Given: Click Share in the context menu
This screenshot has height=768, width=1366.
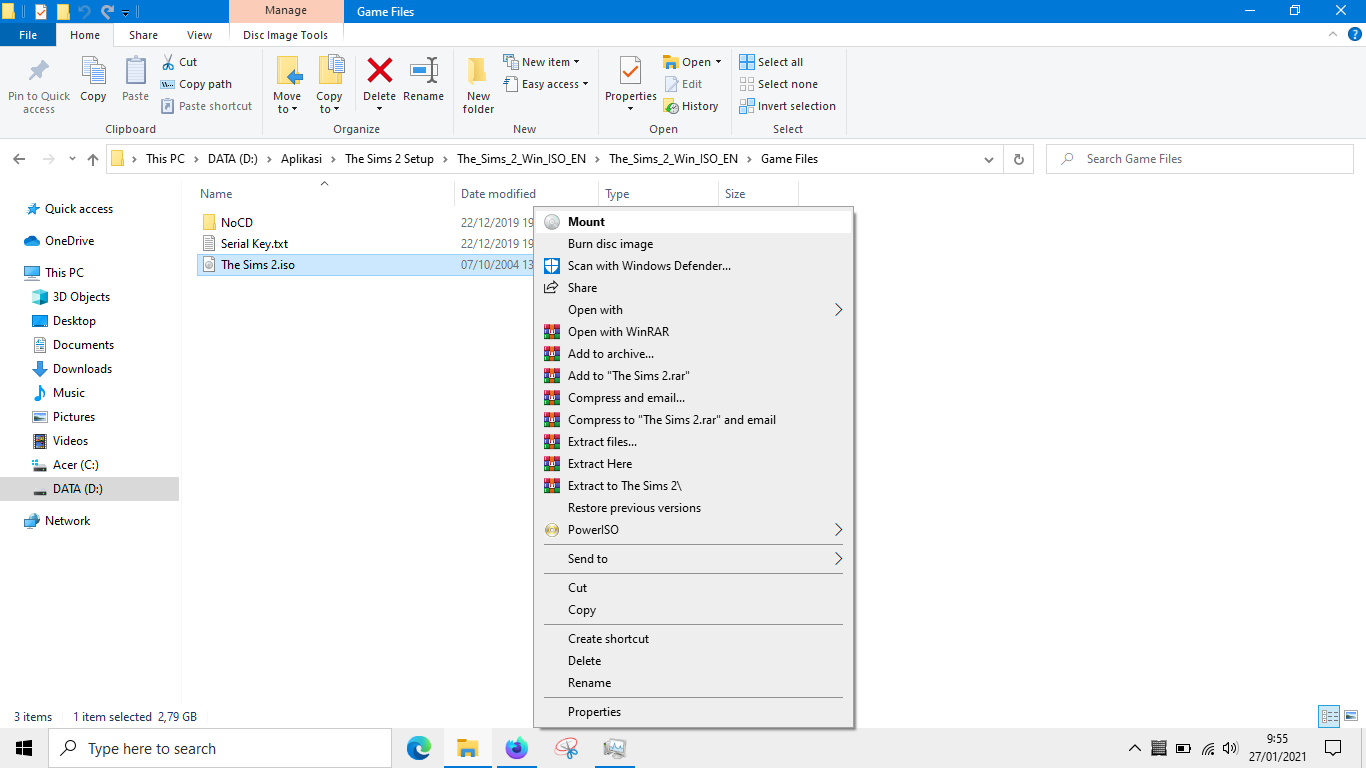Looking at the screenshot, I should (x=694, y=288).
